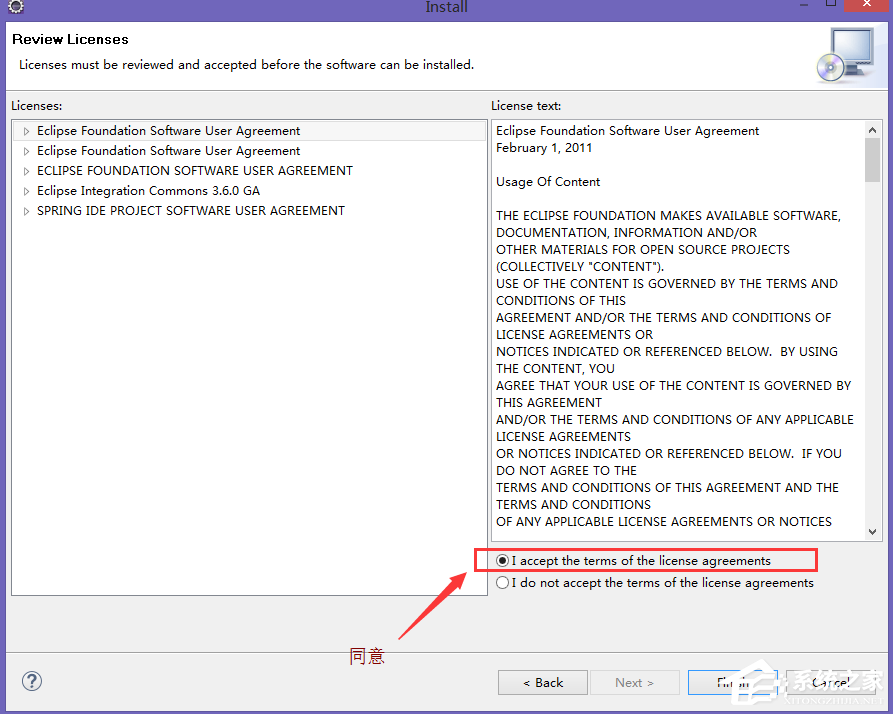Click the scroll-down arrow of license text
893x714 pixels.
click(x=873, y=532)
